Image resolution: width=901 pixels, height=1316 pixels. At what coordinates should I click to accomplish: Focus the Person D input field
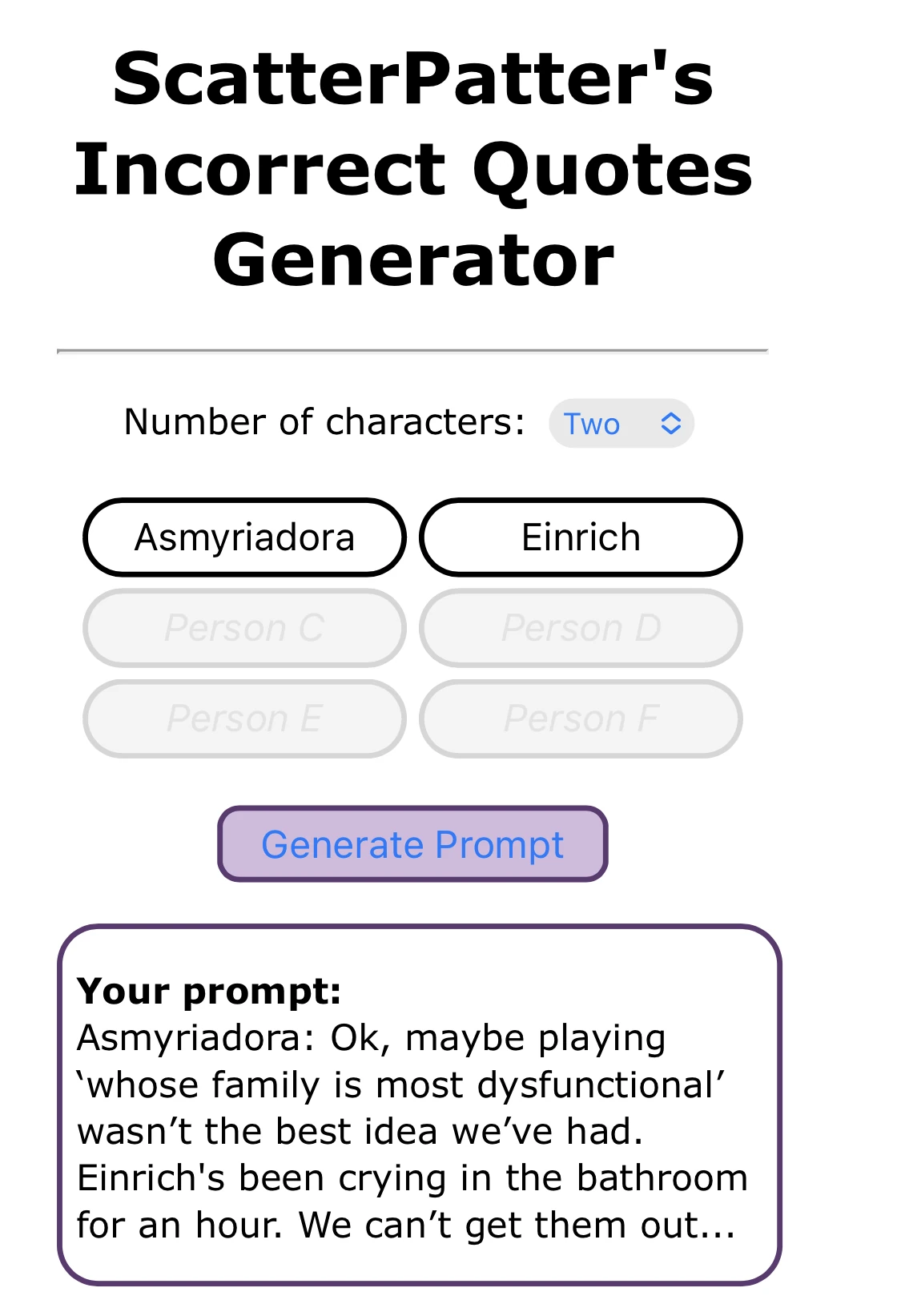click(581, 628)
